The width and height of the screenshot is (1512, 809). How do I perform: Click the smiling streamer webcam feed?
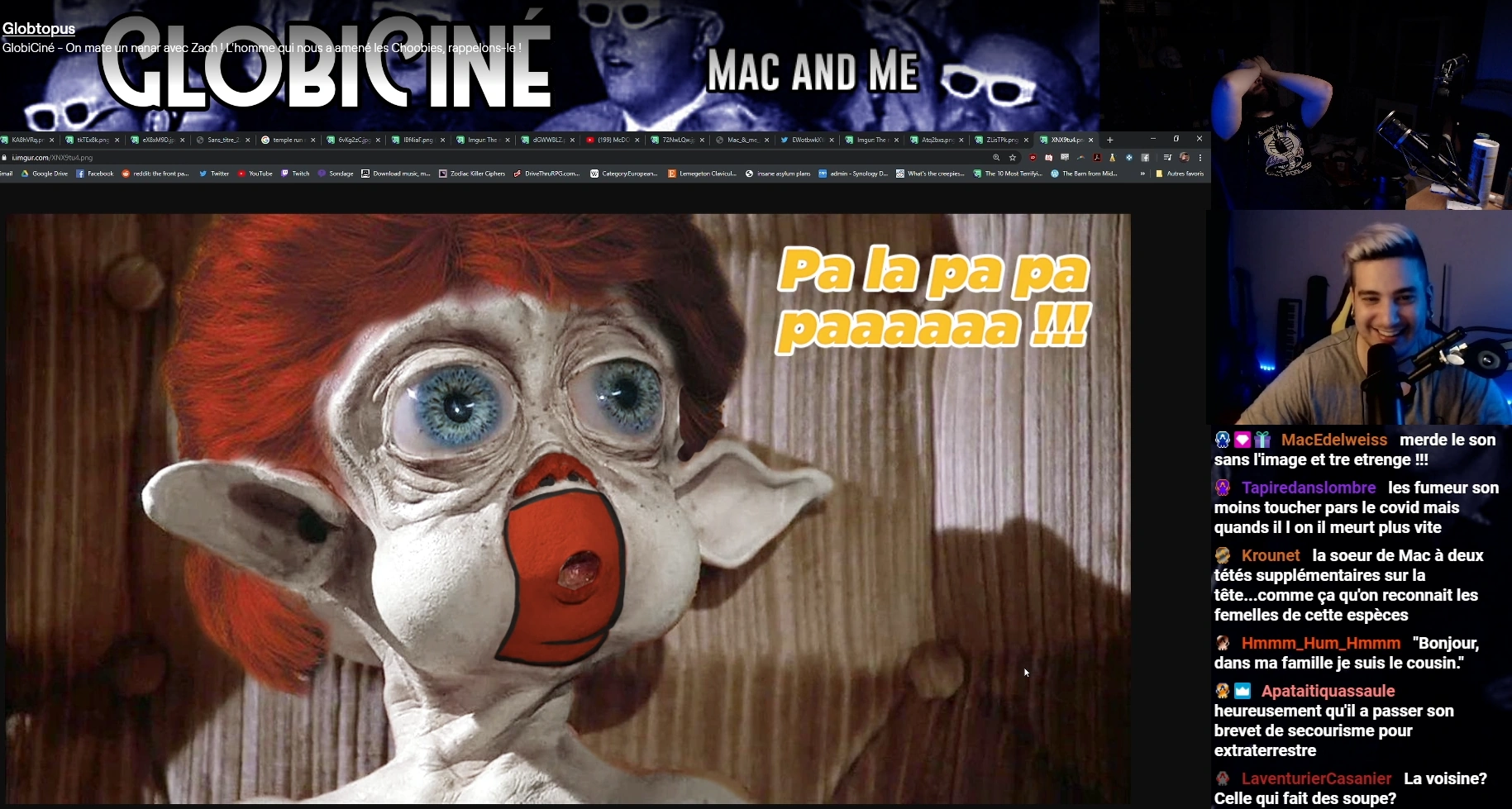pos(1359,318)
